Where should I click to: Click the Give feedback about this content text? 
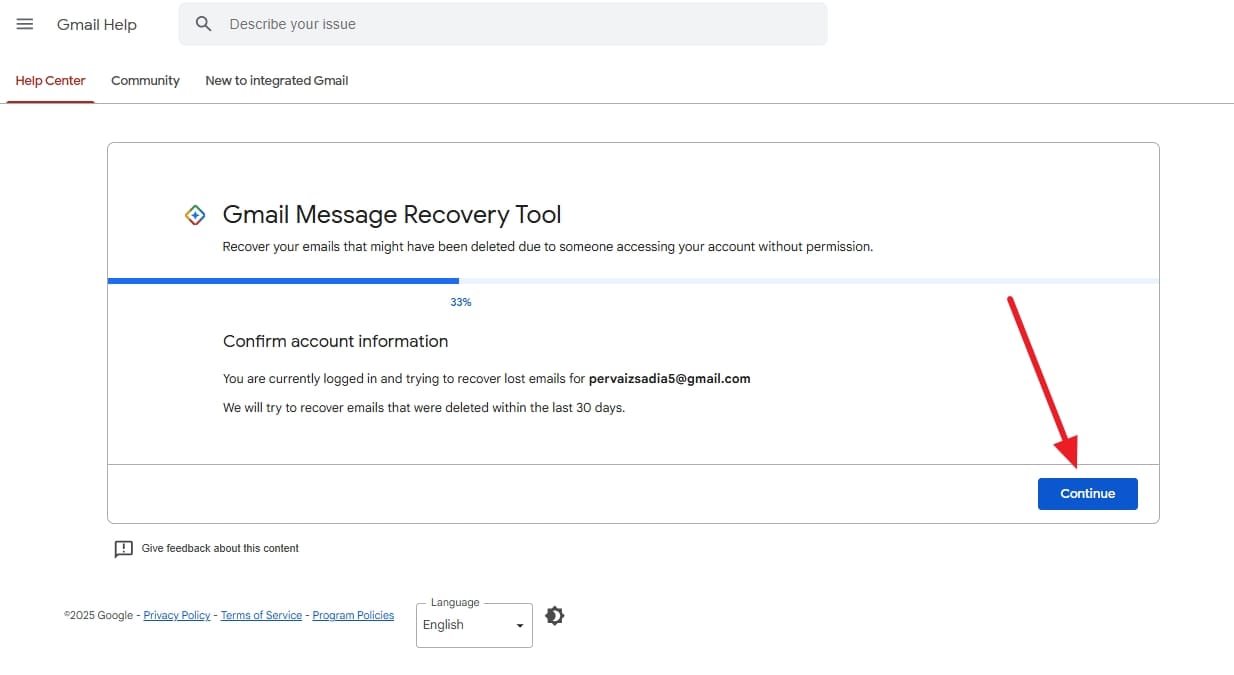click(x=220, y=548)
